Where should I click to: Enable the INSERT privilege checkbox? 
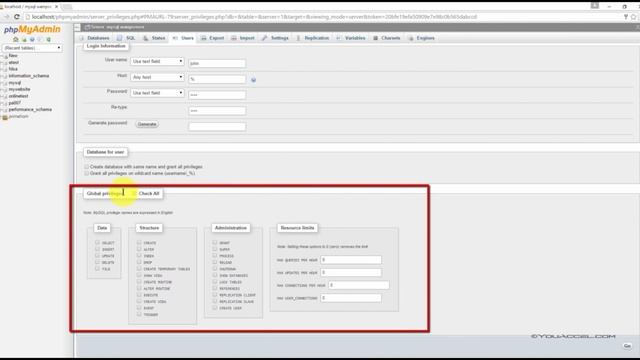(97, 249)
